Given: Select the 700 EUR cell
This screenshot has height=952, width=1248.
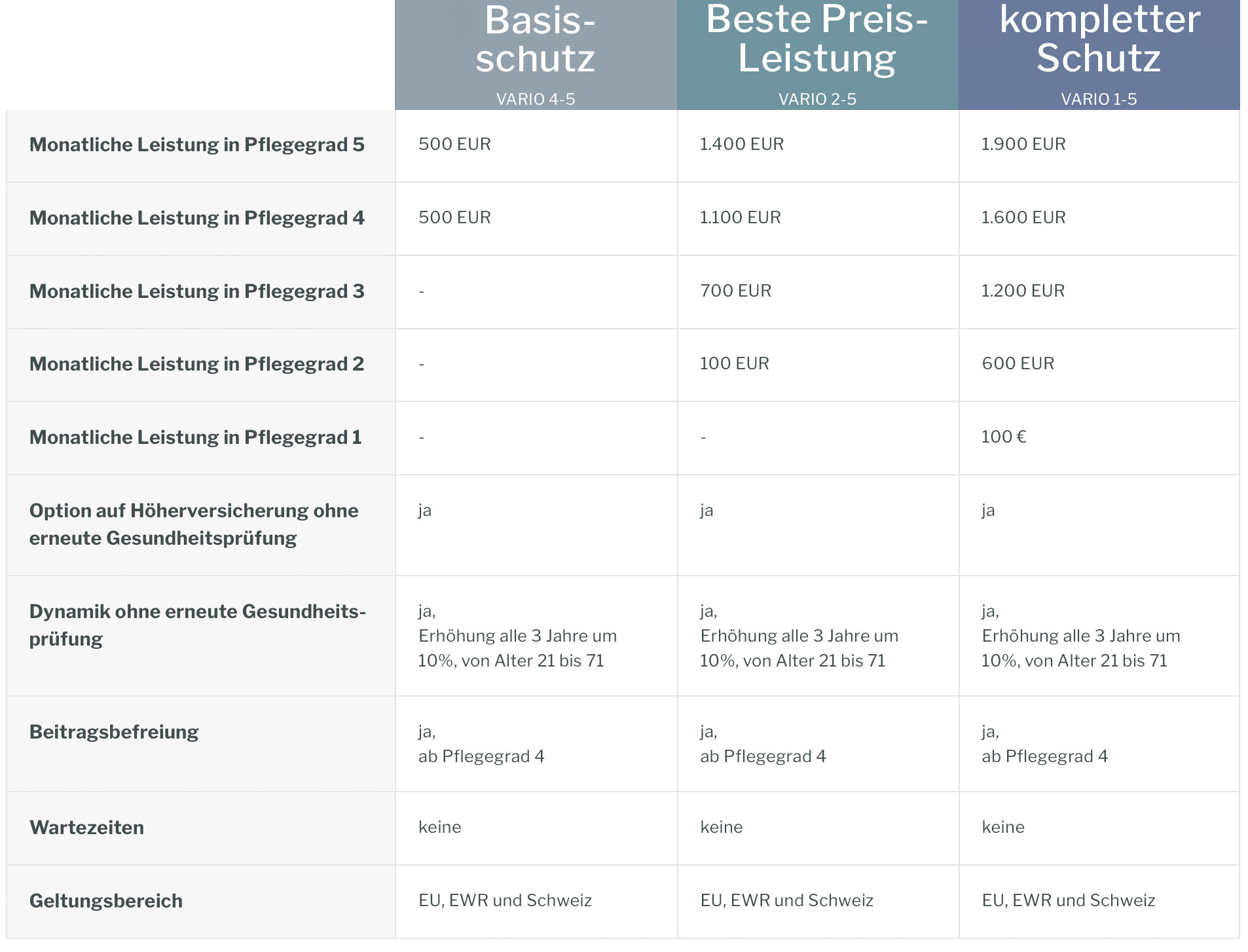Looking at the screenshot, I should click(x=735, y=291).
